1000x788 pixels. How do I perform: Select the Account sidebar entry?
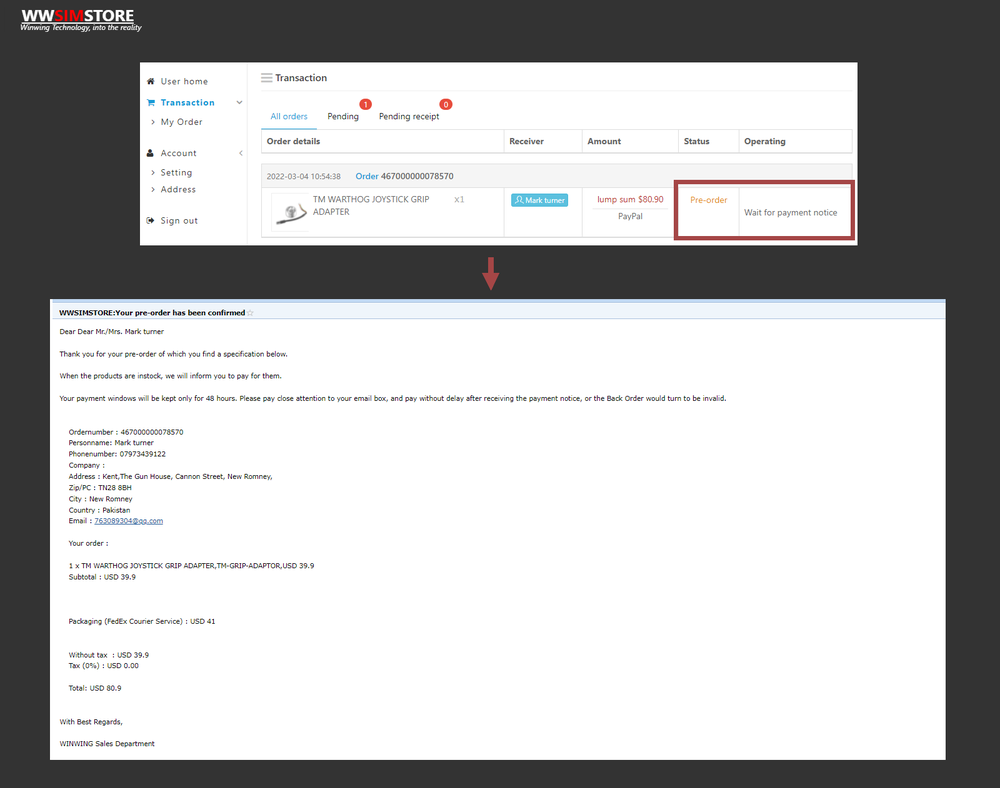pyautogui.click(x=179, y=153)
